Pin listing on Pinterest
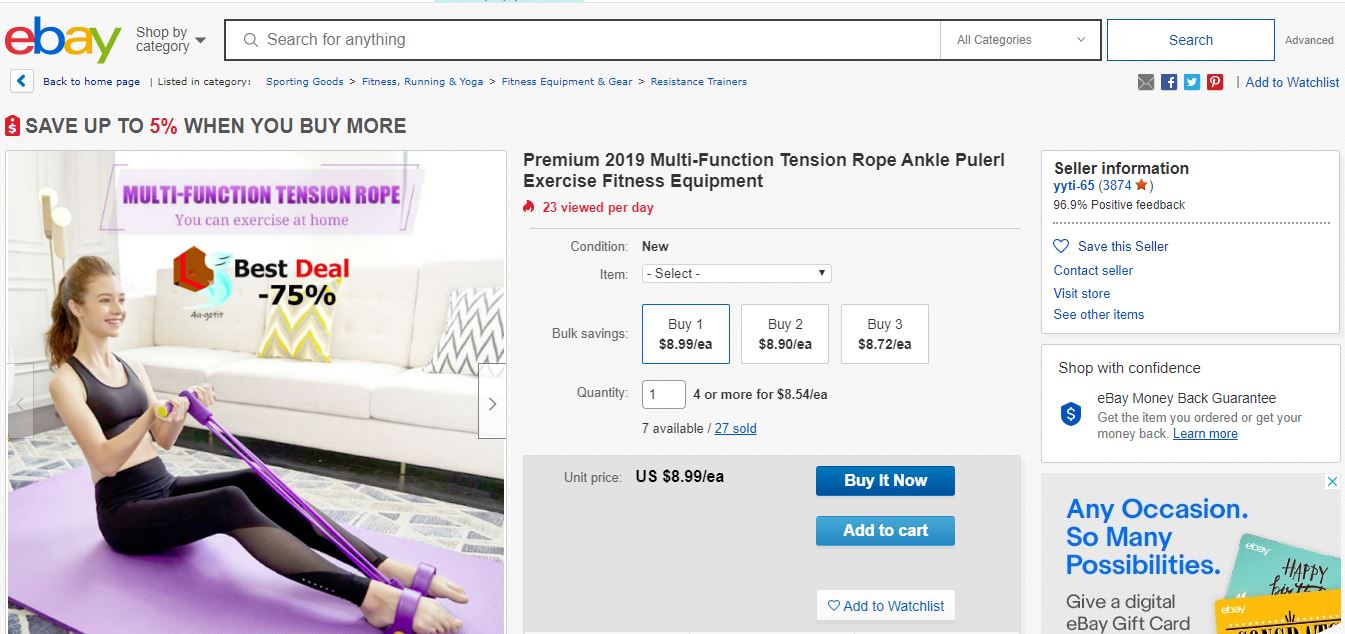The image size is (1345, 634). coord(1215,82)
